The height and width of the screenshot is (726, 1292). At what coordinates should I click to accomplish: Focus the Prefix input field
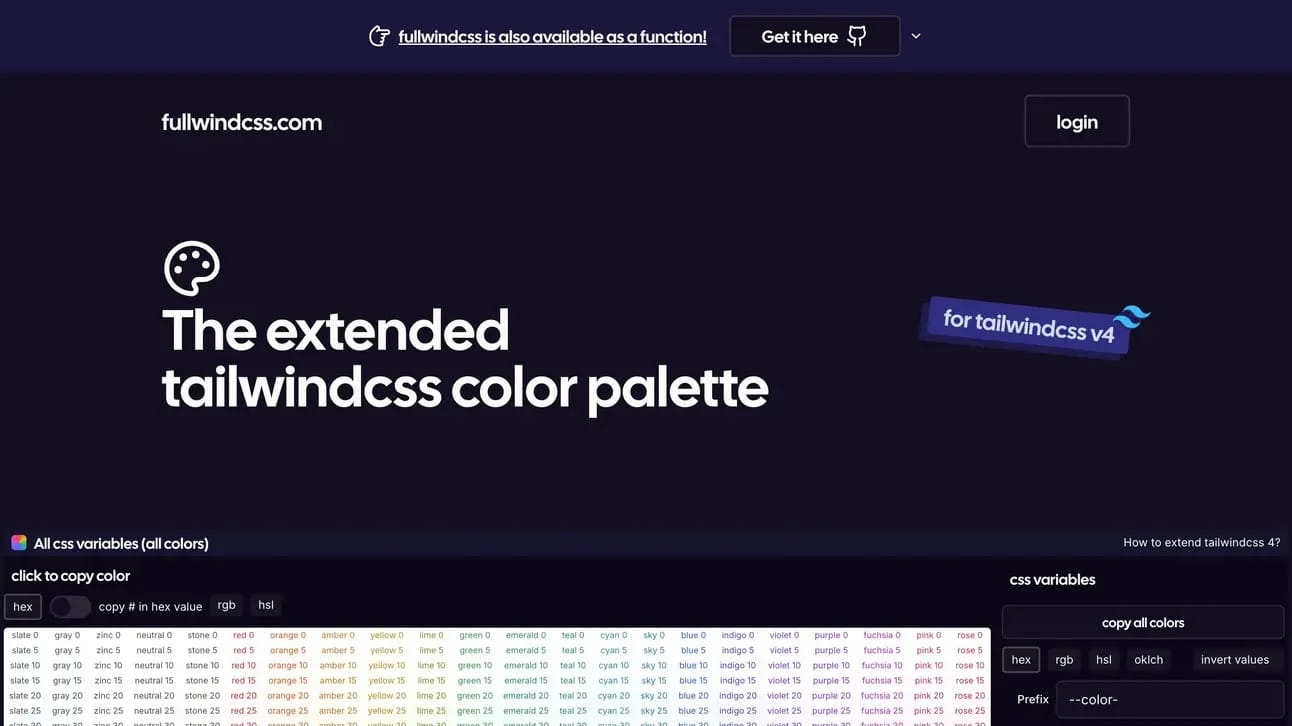click(x=1170, y=700)
